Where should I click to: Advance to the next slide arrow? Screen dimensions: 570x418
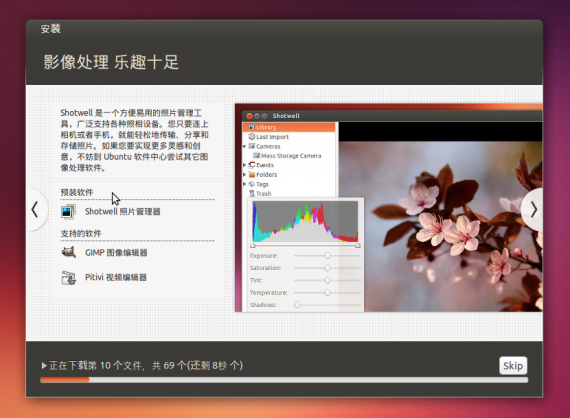[x=533, y=210]
